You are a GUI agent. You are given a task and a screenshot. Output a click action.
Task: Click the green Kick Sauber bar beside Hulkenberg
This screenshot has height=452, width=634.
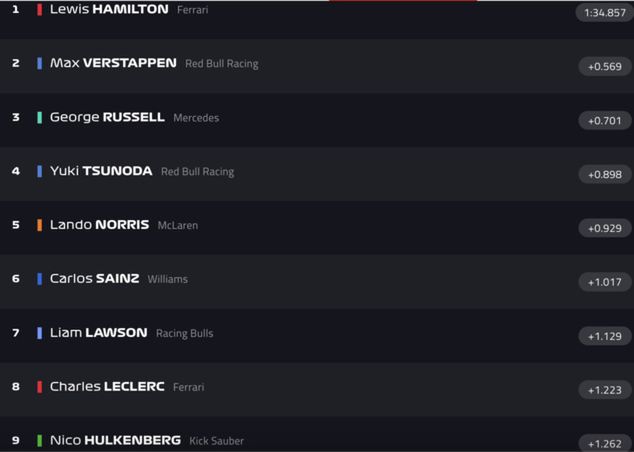pyautogui.click(x=40, y=440)
